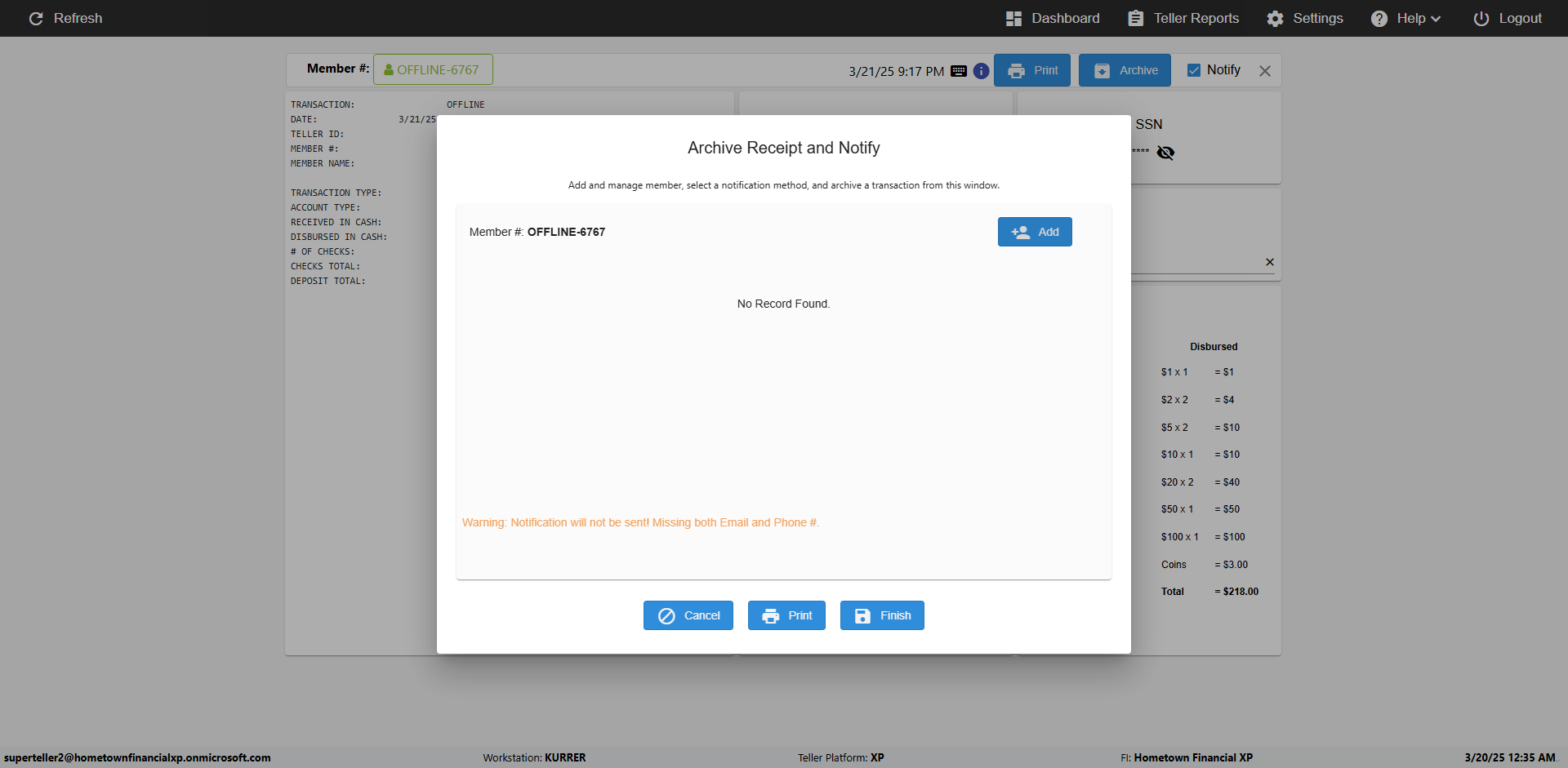The width and height of the screenshot is (1568, 768).
Task: Click Teller Platform: XP status text
Action: click(x=841, y=757)
